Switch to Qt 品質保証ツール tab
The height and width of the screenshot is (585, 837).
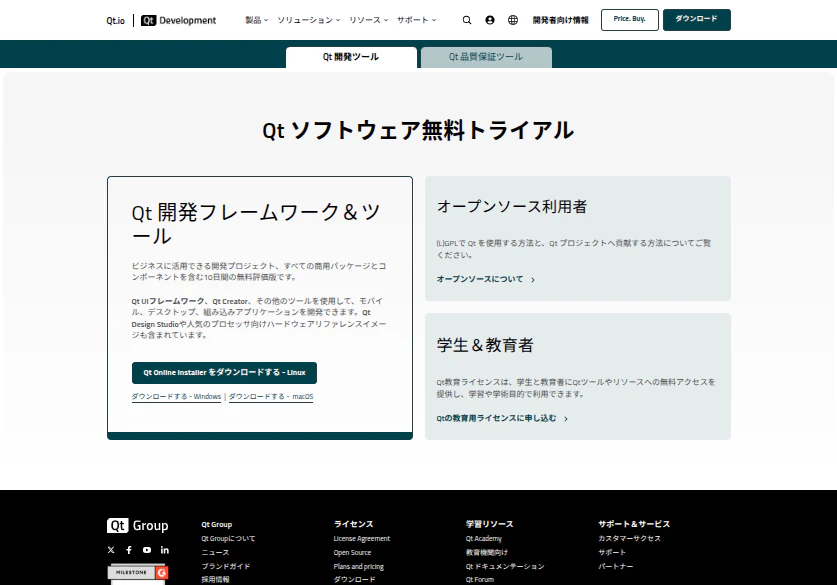486,57
